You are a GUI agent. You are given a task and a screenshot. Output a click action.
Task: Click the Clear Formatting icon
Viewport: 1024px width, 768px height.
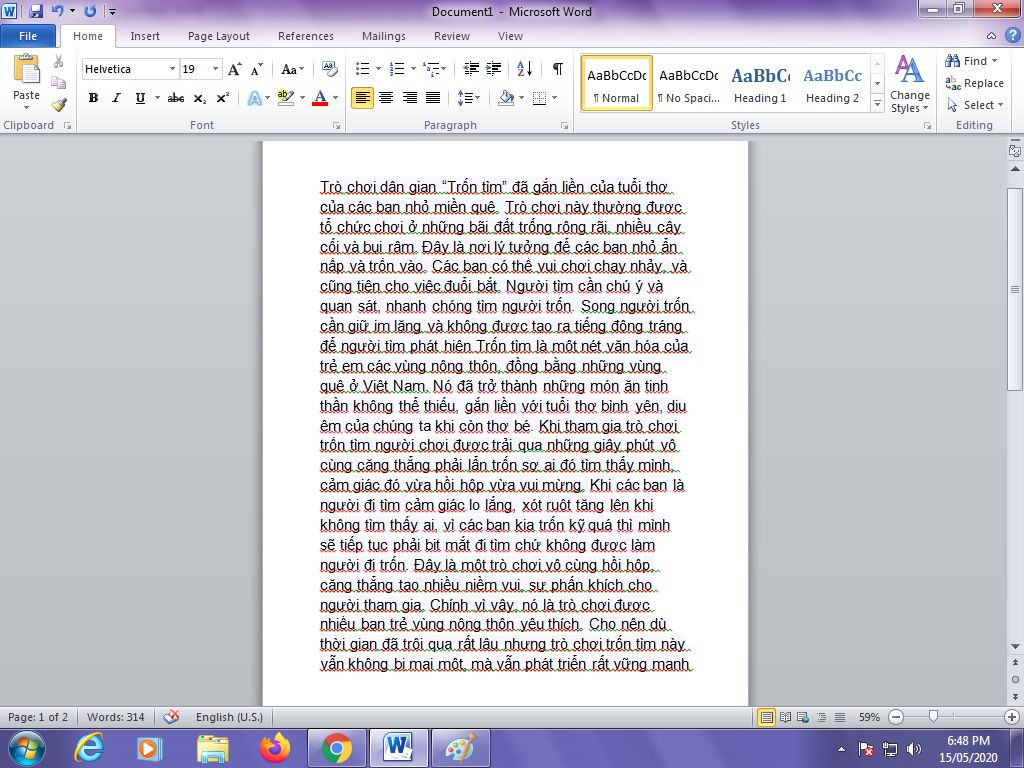(x=330, y=69)
